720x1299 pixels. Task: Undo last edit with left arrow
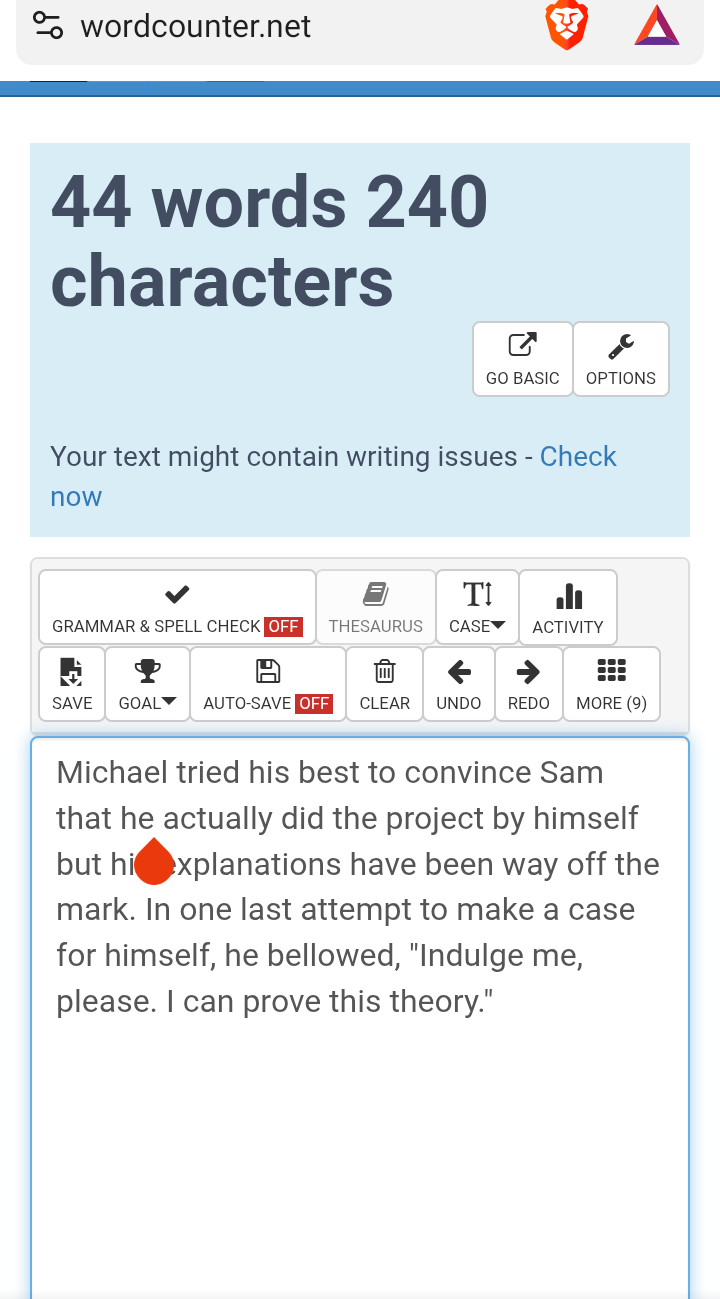click(x=459, y=684)
